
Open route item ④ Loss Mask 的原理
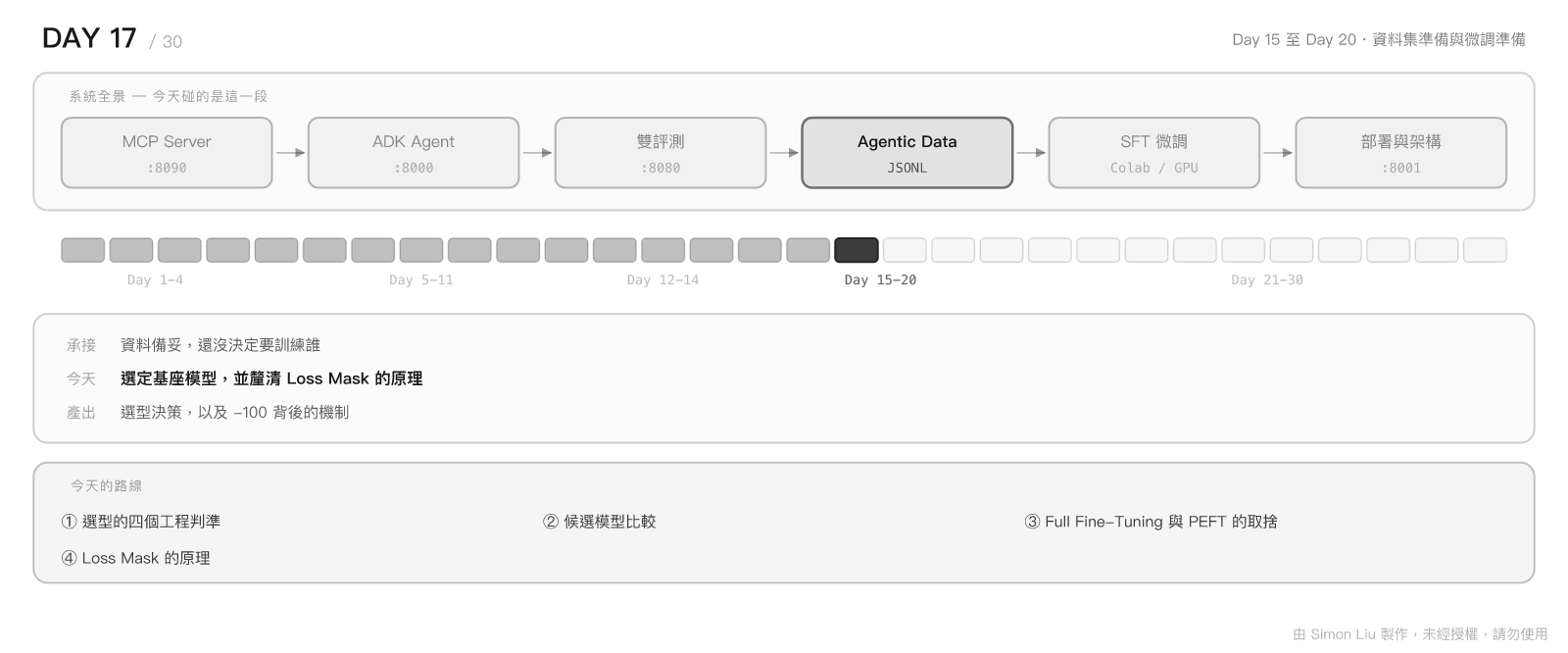[136, 558]
